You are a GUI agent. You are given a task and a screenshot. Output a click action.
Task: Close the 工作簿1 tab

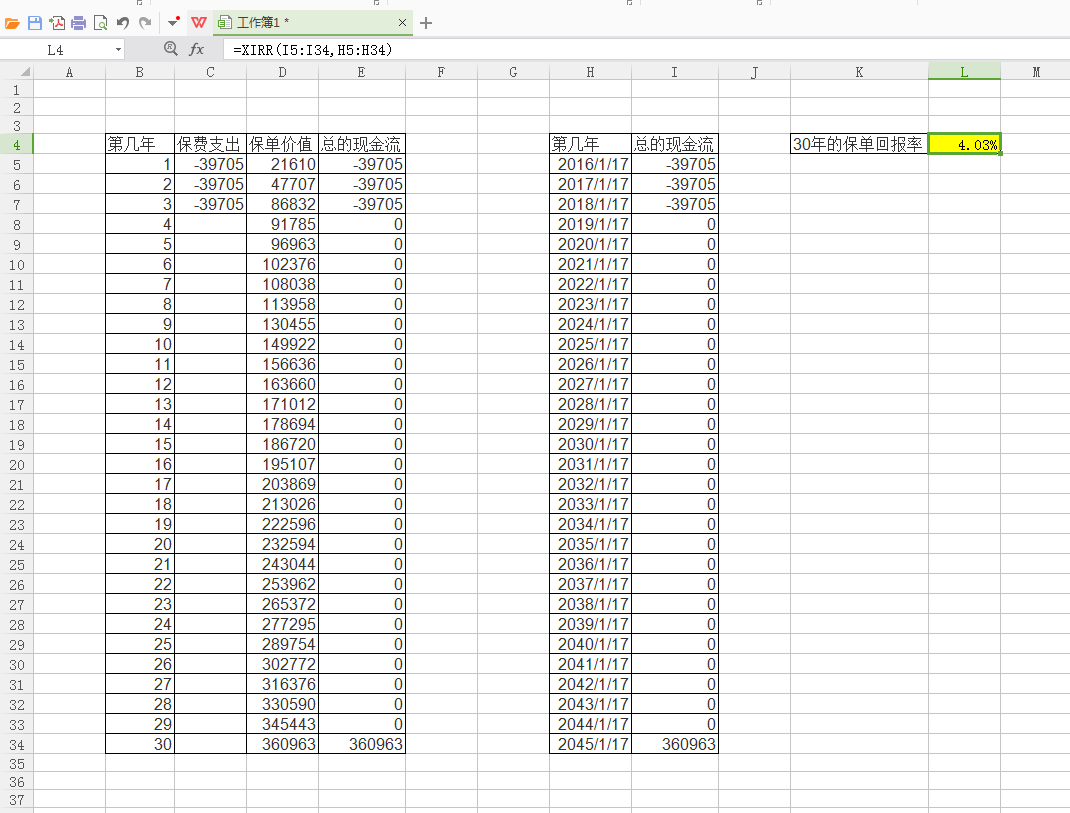point(403,23)
